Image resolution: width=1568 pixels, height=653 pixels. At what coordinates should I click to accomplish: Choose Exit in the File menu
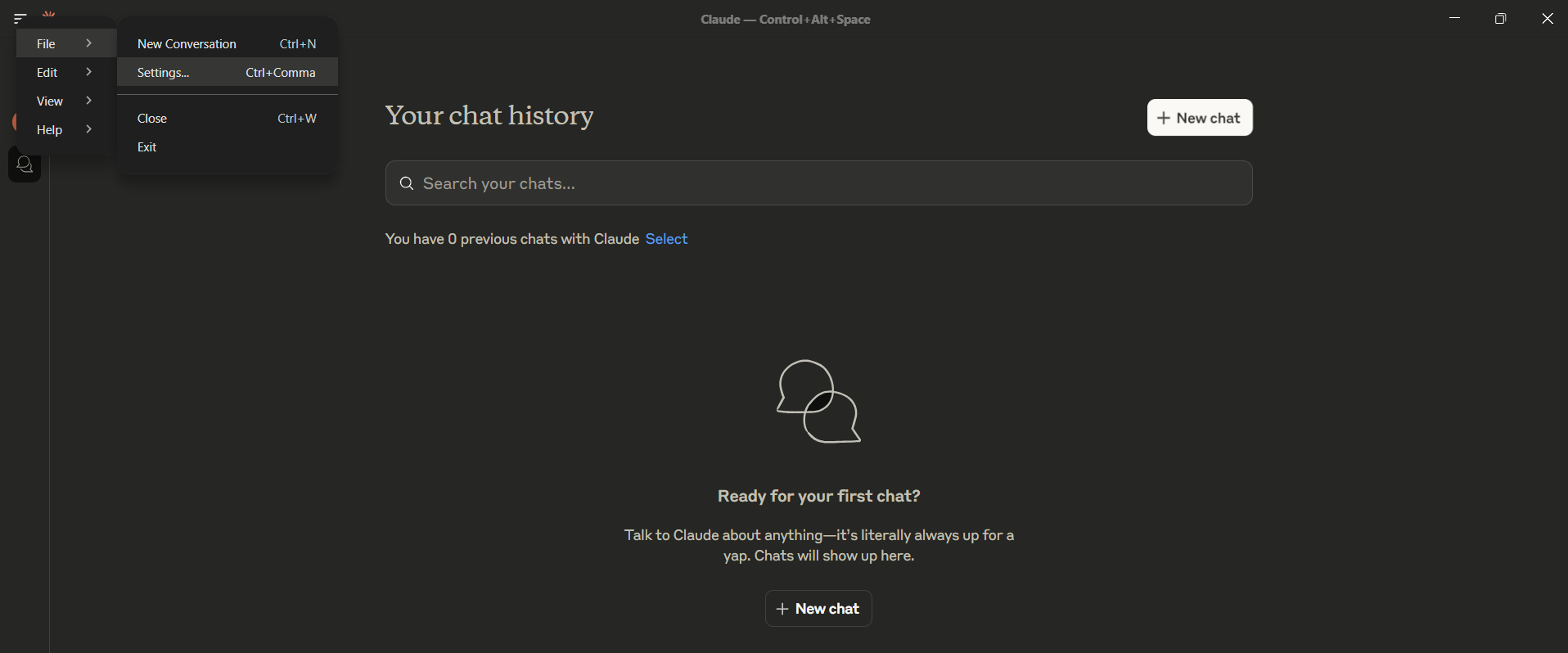[x=228, y=146]
